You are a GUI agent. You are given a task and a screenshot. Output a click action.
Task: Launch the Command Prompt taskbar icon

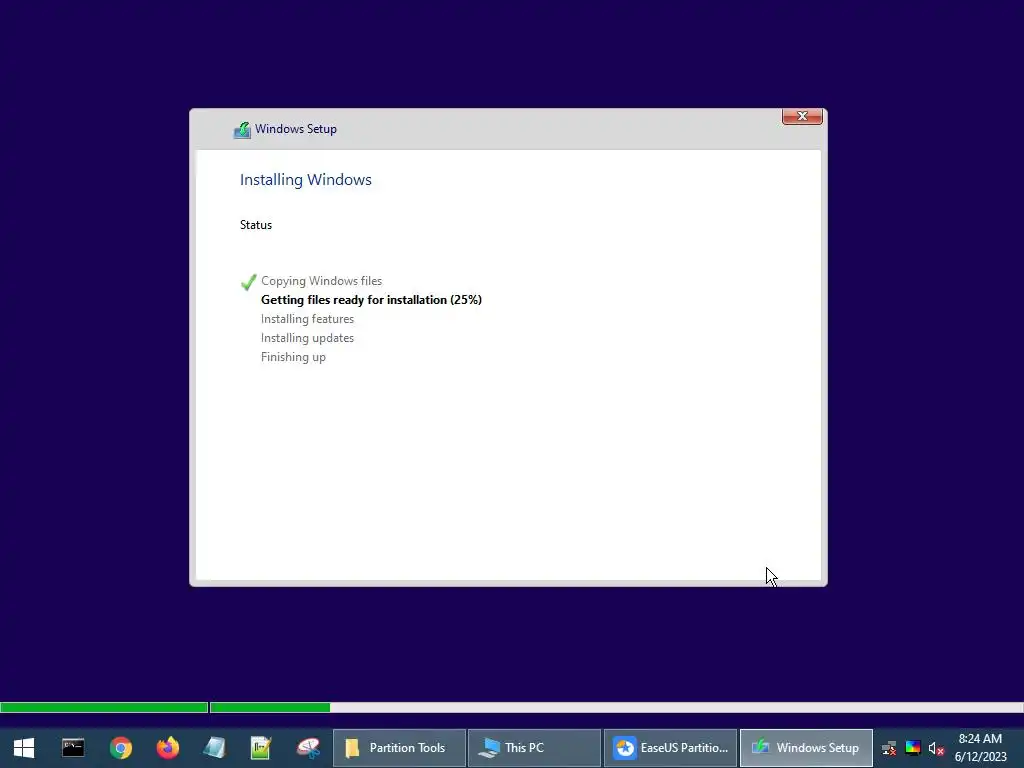[x=73, y=748]
